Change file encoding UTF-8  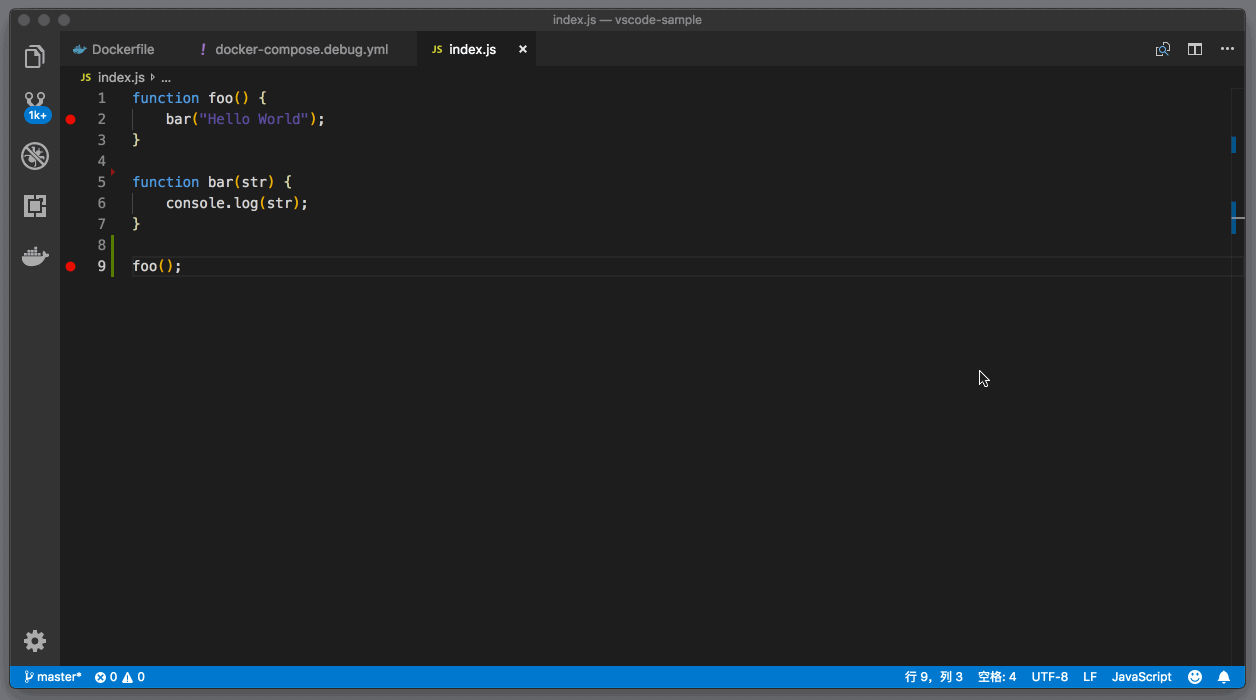(x=1050, y=677)
